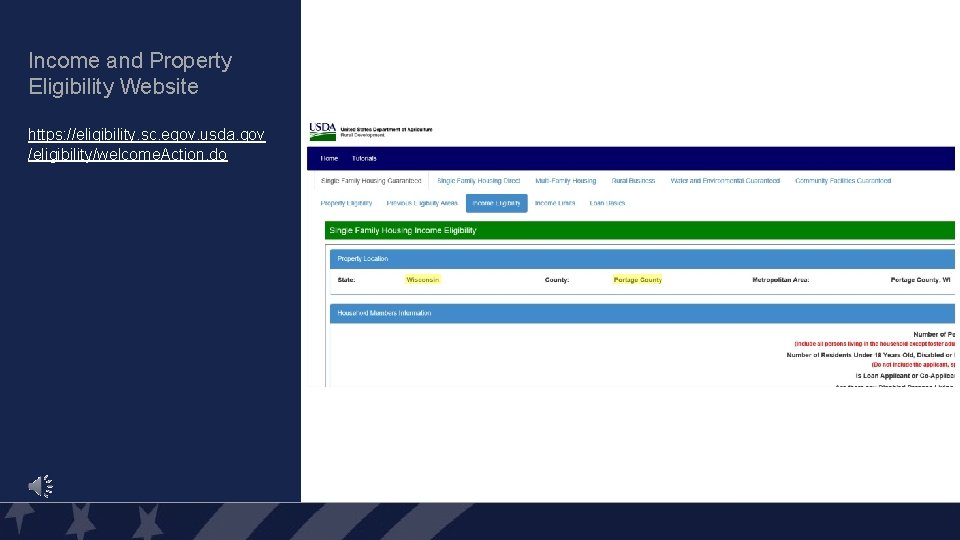
Task: Open Previous Eligibility Areas sub-tab
Action: 422,203
